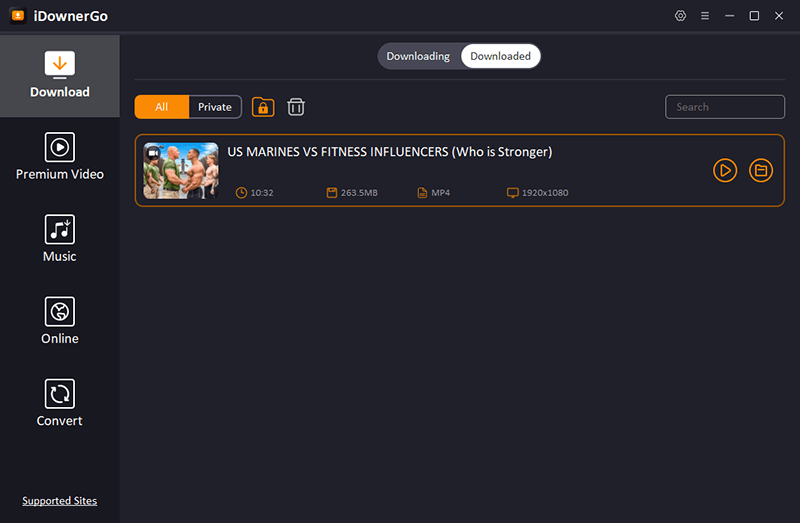Open the downloaded file's folder location

[761, 171]
